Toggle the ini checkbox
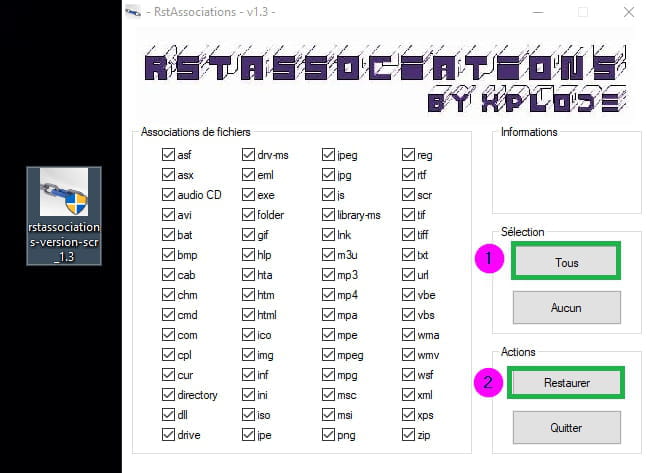The image size is (651, 473). (248, 395)
